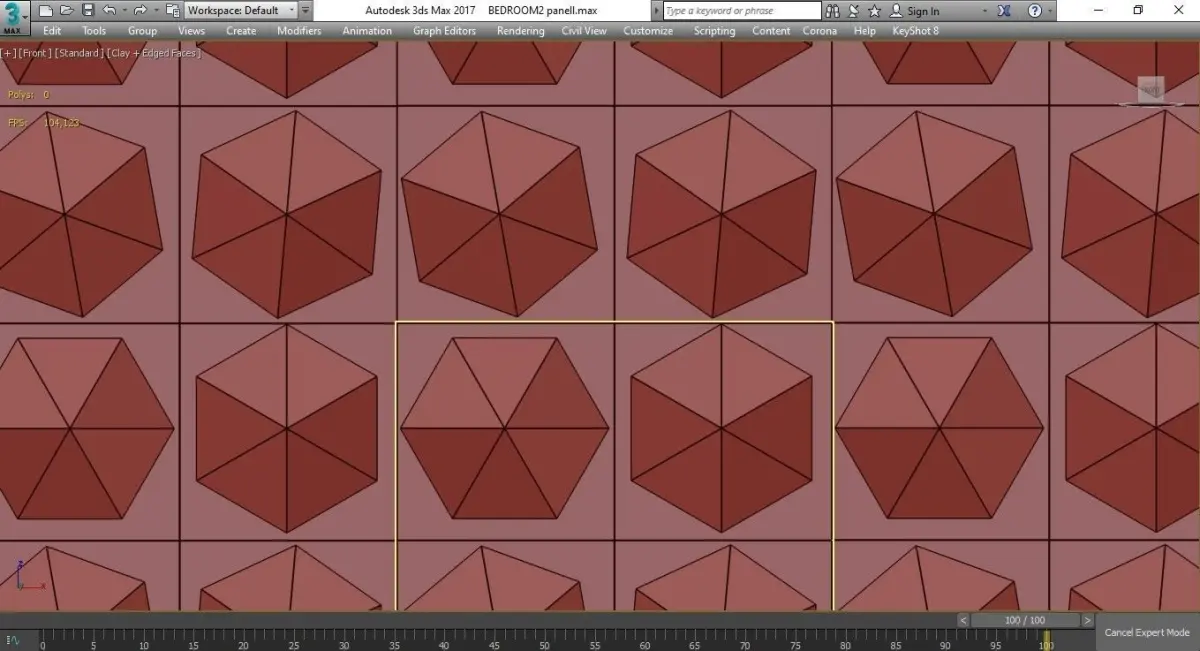Open Help question mark icon
The height and width of the screenshot is (651, 1200).
pyautogui.click(x=1034, y=11)
